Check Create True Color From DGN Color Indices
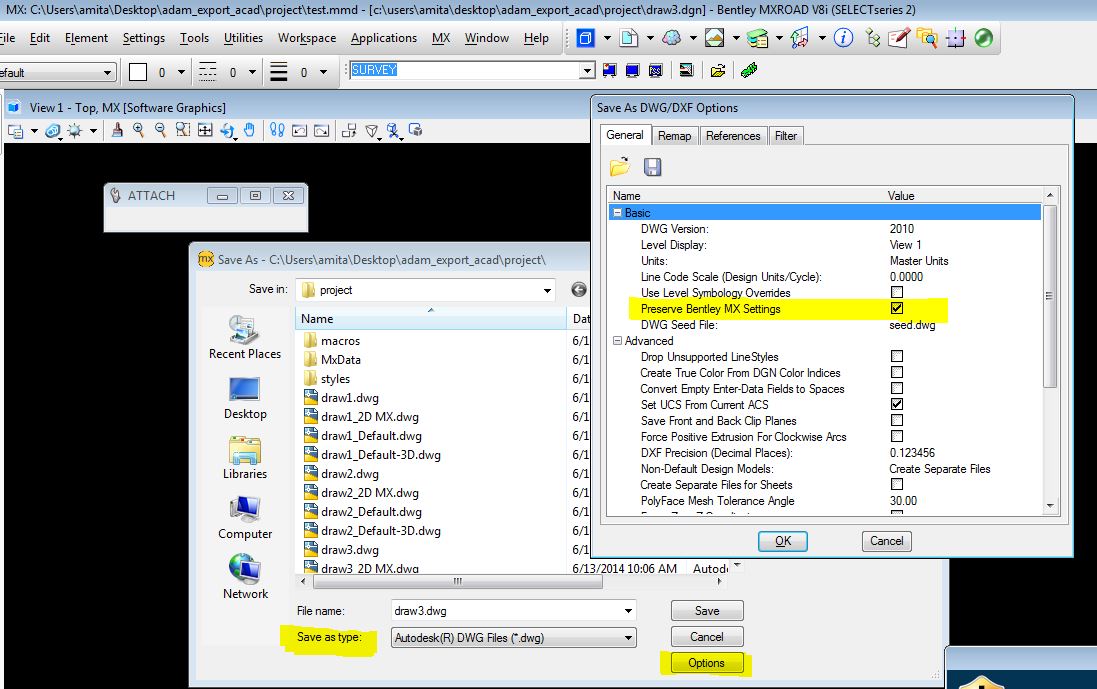1097x689 pixels. [897, 373]
